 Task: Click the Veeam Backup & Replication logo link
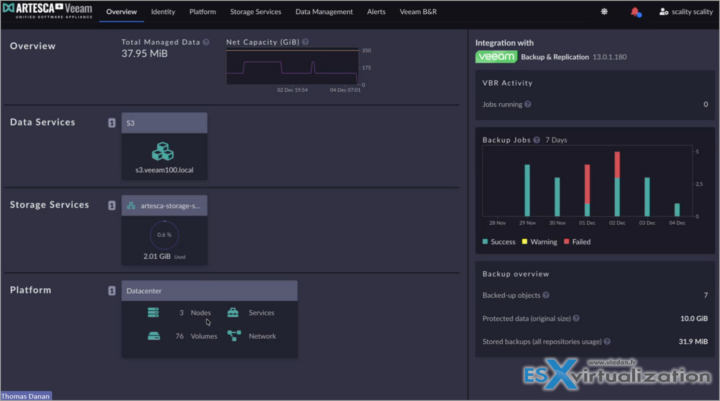click(496, 58)
